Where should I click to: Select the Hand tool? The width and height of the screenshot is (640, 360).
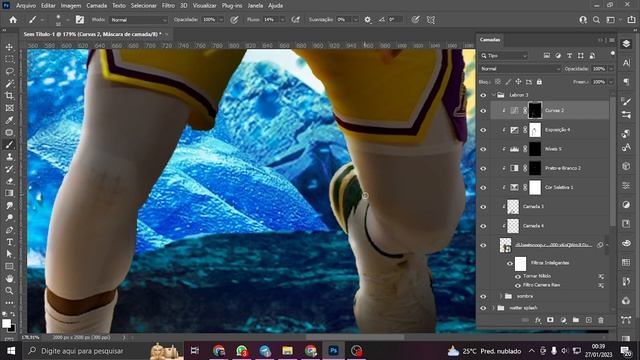coord(9,278)
